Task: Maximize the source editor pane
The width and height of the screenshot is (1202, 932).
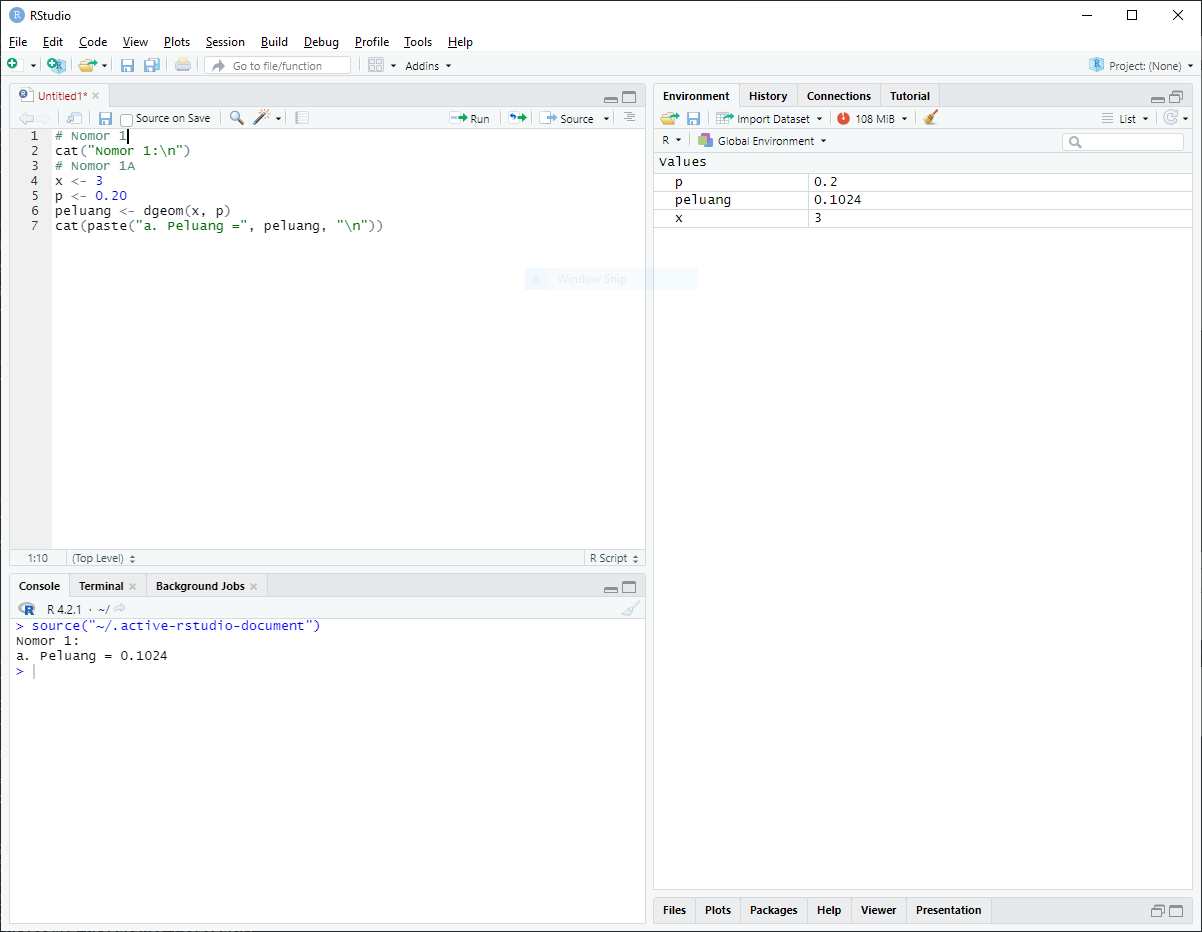Action: (x=629, y=97)
